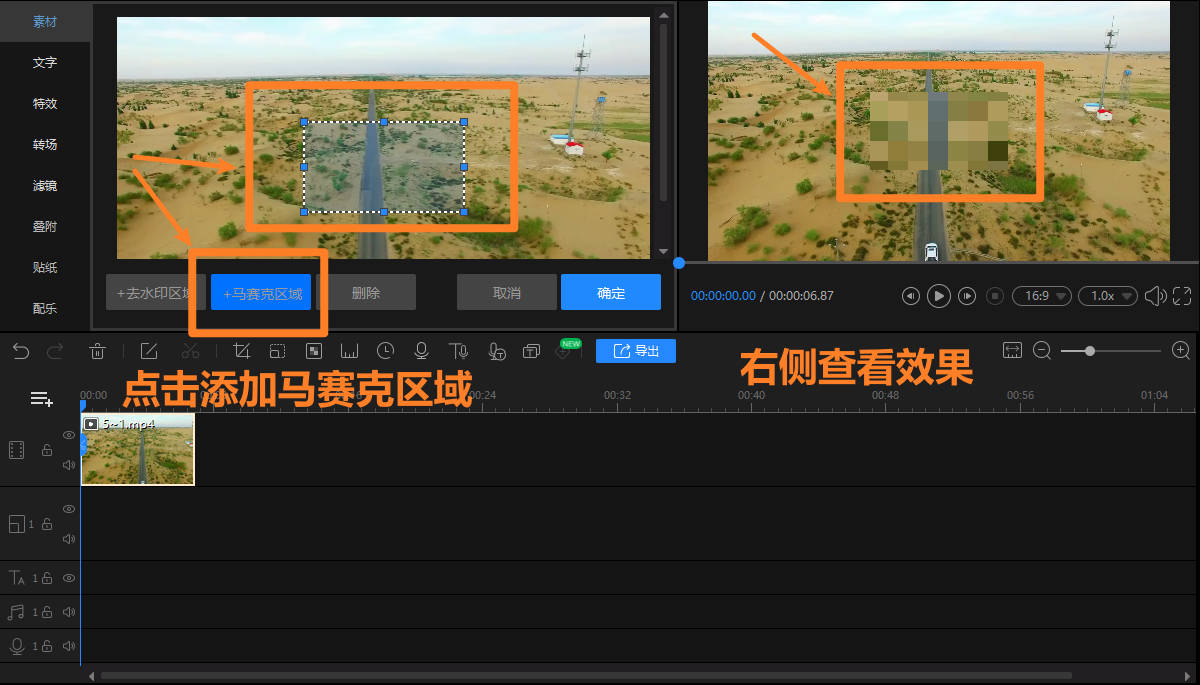
Task: Click the add track icon above the timeline
Action: (x=41, y=399)
